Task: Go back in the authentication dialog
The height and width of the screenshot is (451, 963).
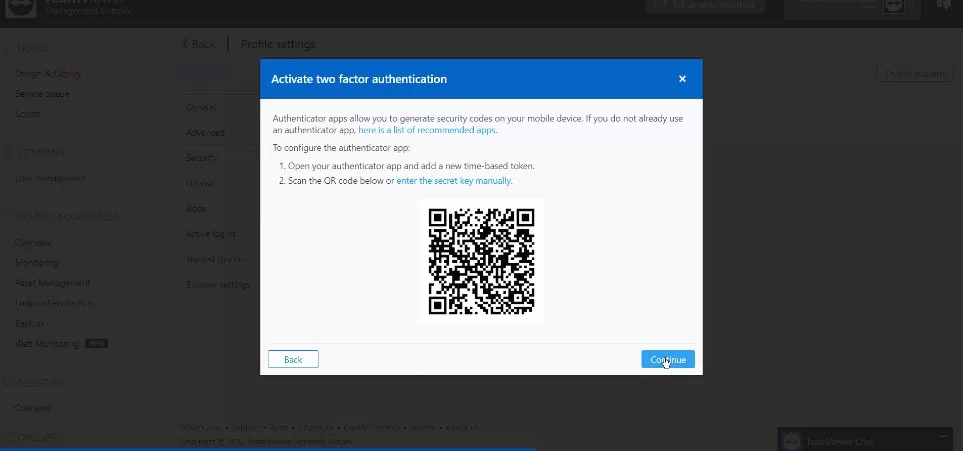Action: [x=293, y=359]
